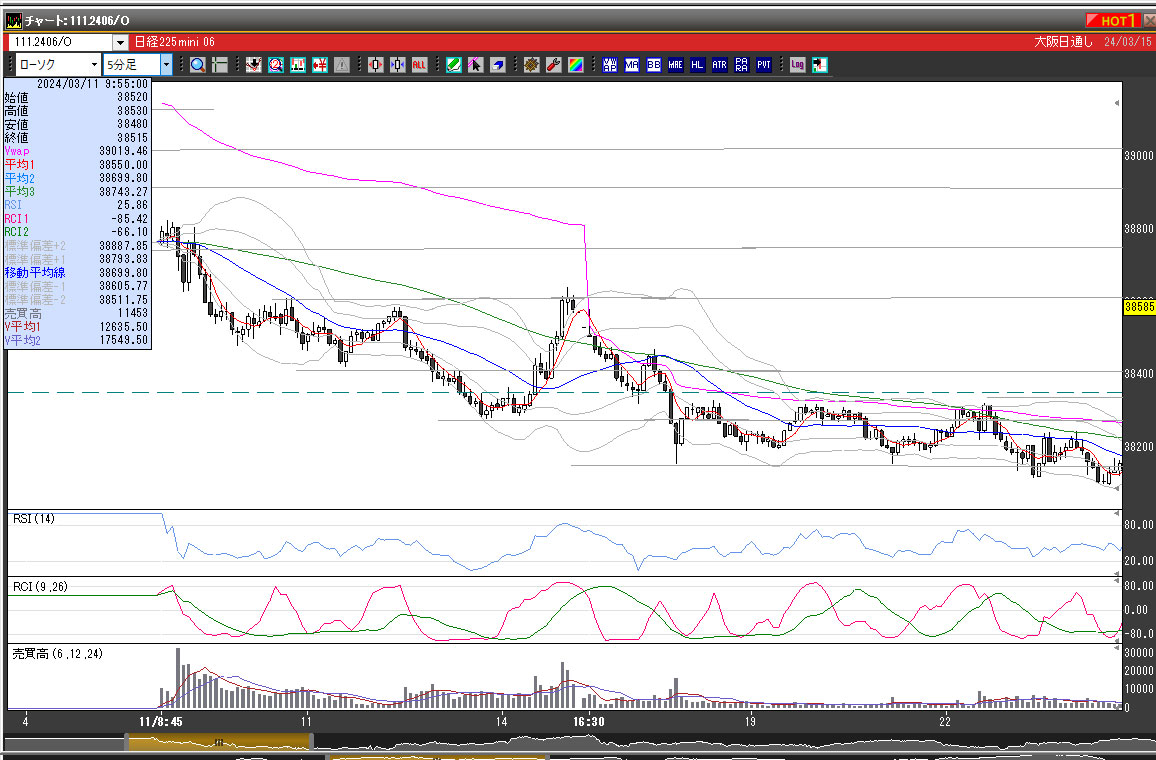Select the eraser tool
The width and height of the screenshot is (1156, 760).
pos(498,65)
